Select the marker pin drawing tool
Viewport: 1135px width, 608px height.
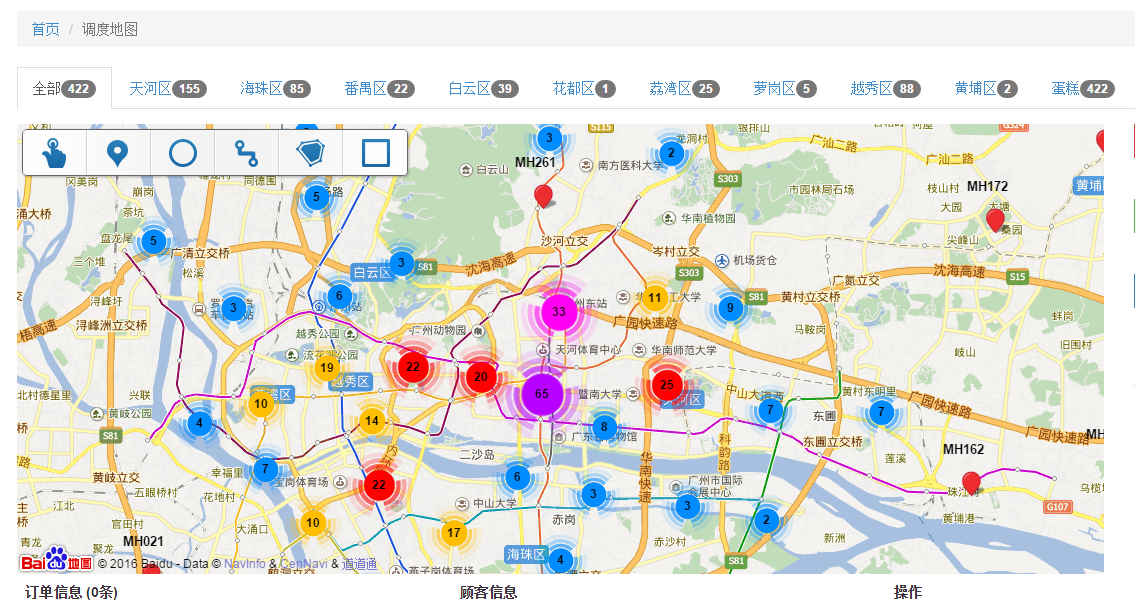[x=118, y=153]
